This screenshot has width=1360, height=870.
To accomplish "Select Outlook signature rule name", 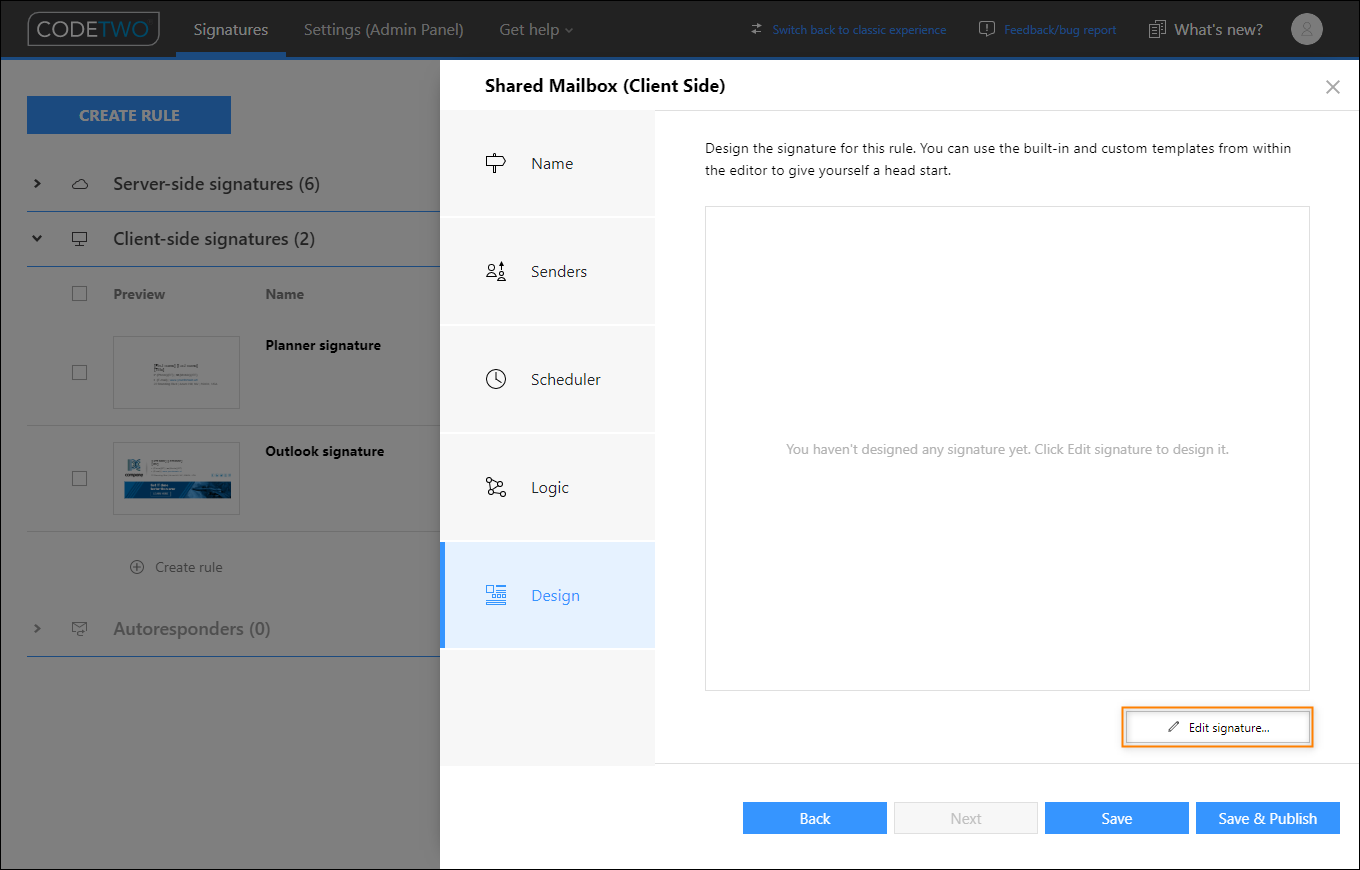I will tap(325, 451).
